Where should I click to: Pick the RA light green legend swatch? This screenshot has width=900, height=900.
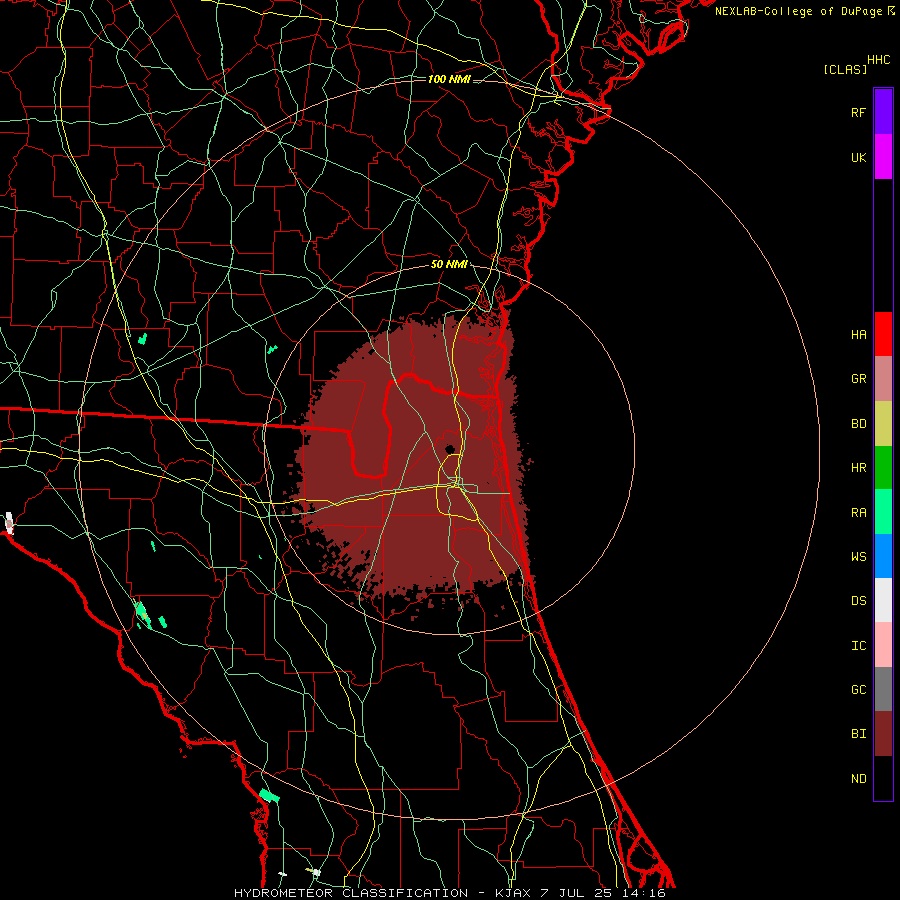(x=883, y=511)
